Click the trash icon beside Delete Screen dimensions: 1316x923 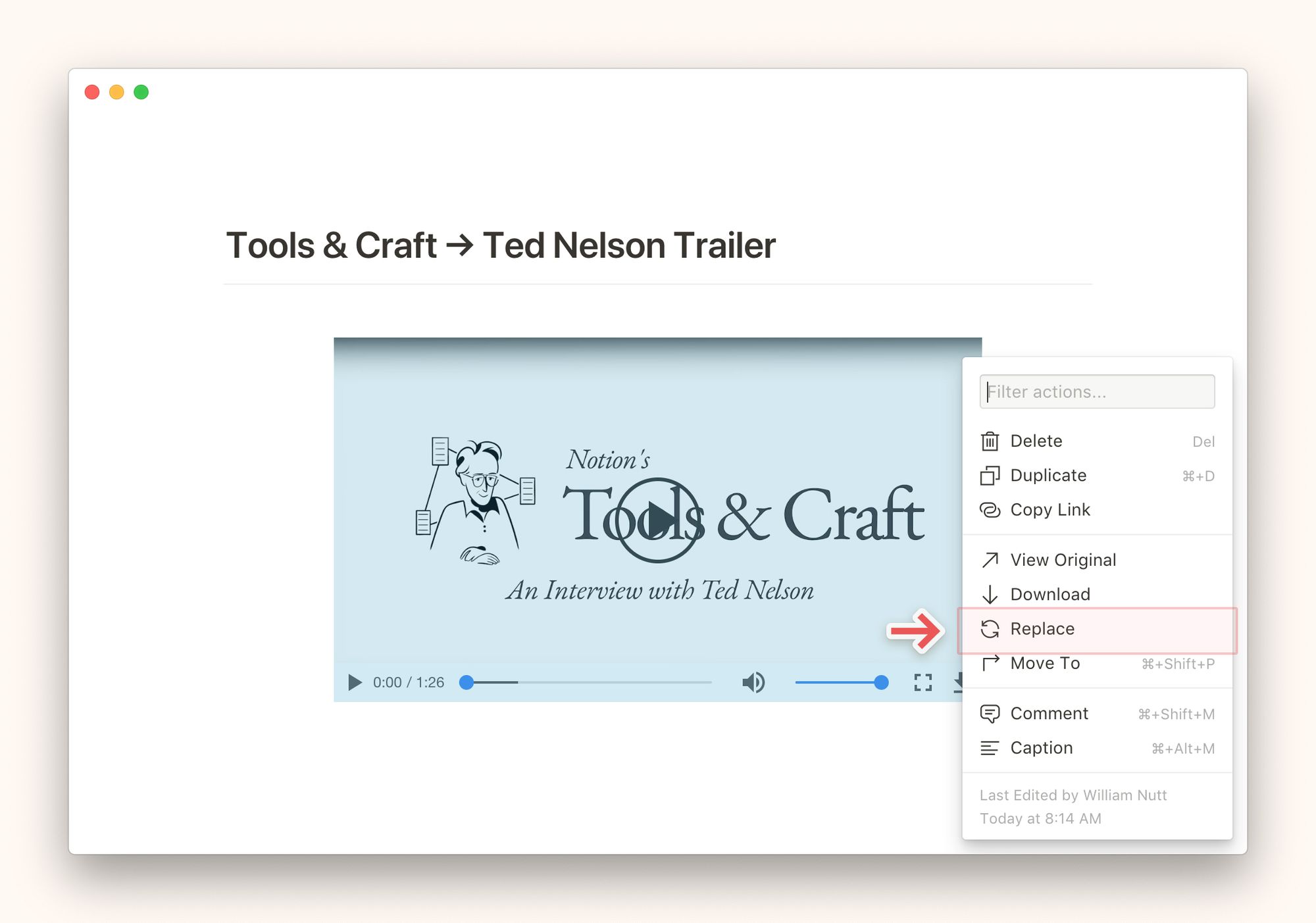pos(990,441)
